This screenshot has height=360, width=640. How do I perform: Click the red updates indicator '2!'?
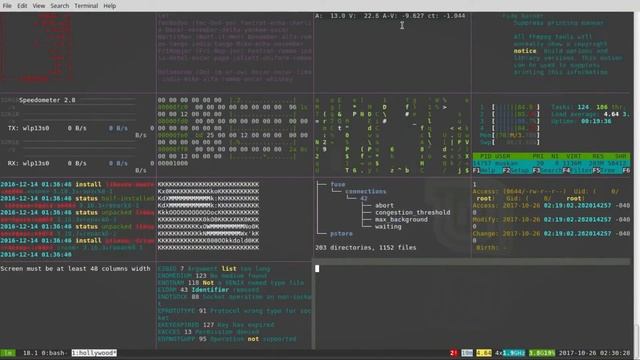453,353
